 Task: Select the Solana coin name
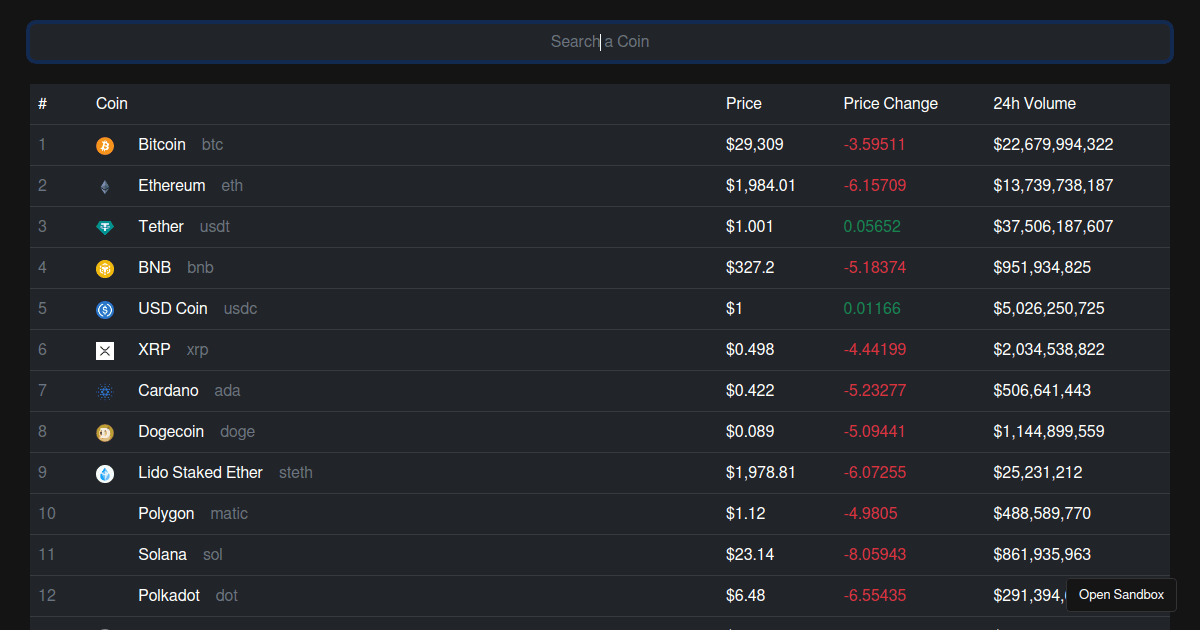162,555
